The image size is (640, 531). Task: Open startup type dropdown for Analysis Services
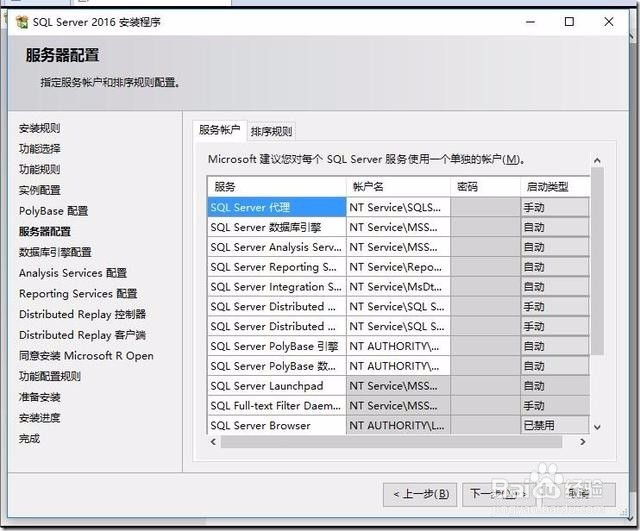coord(555,247)
